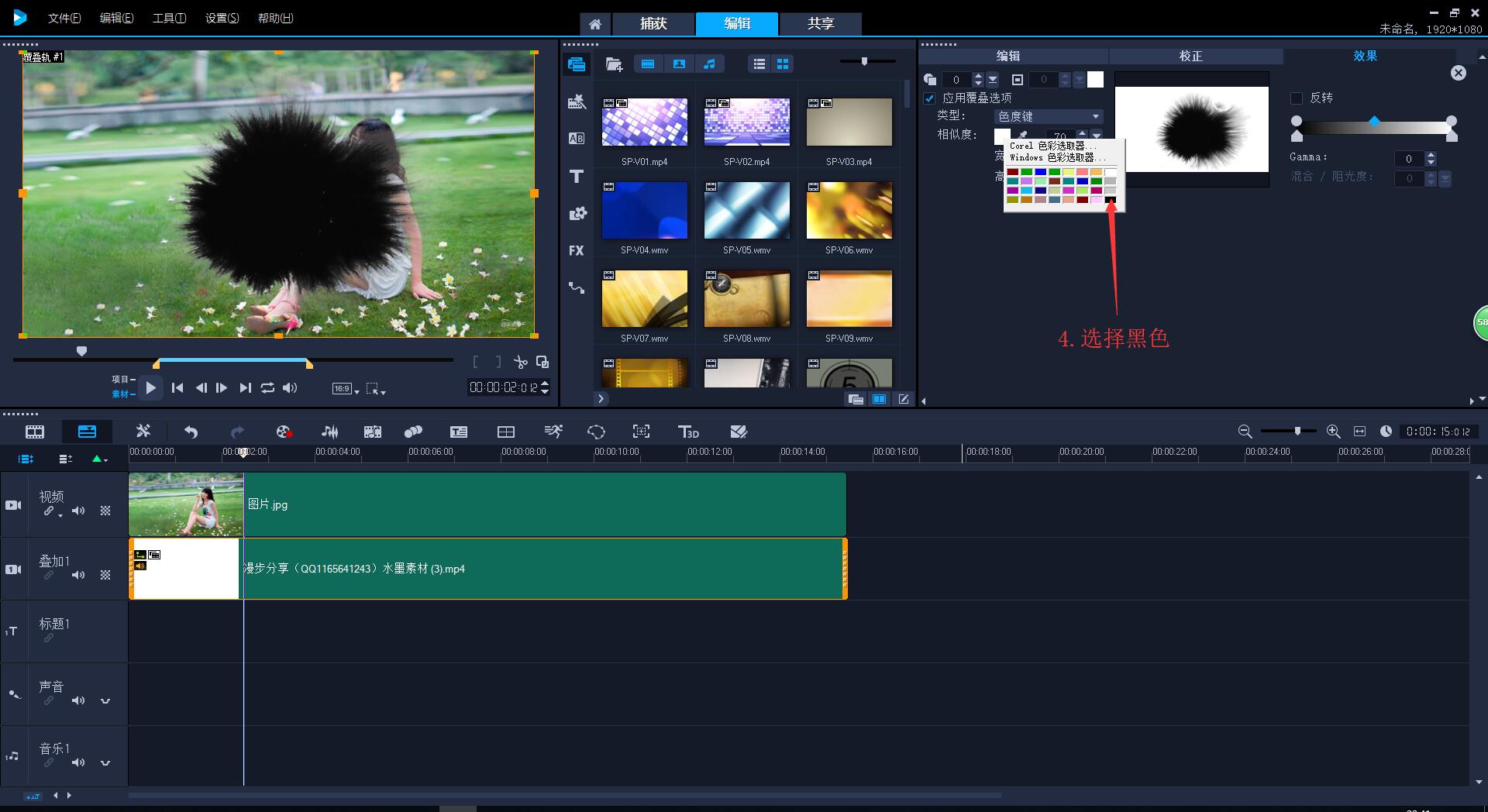Open the FX filter library
This screenshot has width=1488, height=812.
coord(576,250)
